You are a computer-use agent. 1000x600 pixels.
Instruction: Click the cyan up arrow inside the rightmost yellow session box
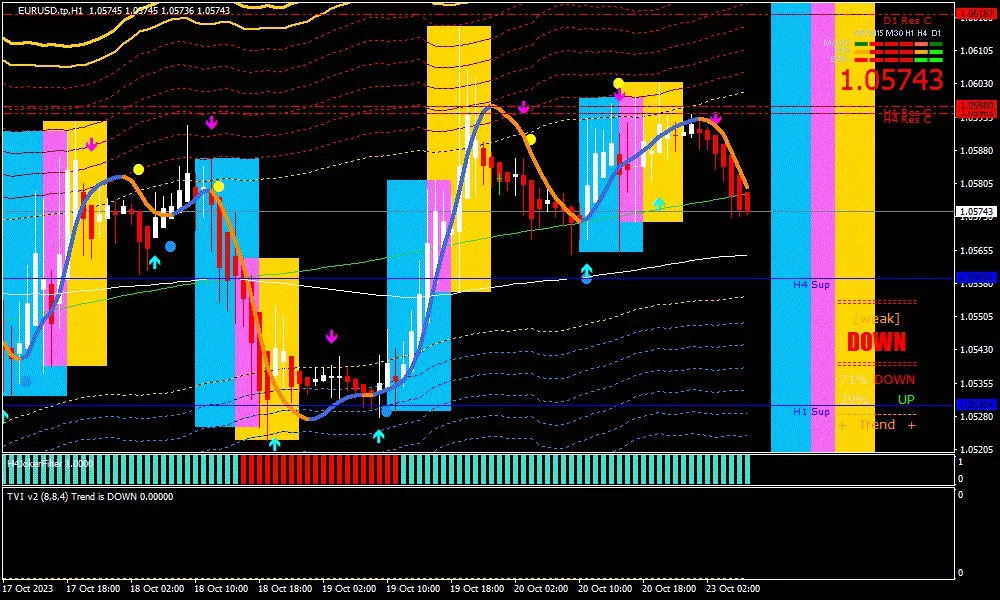tap(659, 203)
